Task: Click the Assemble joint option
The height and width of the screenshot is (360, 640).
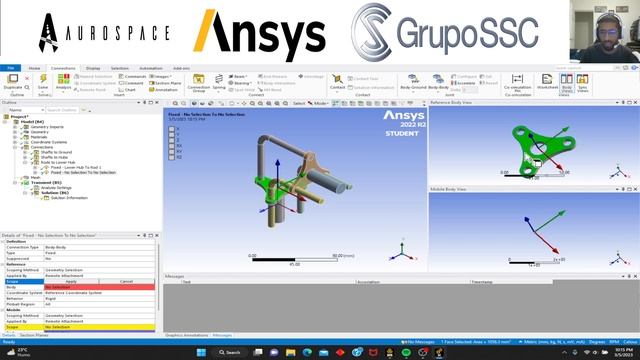Action: 463,83
